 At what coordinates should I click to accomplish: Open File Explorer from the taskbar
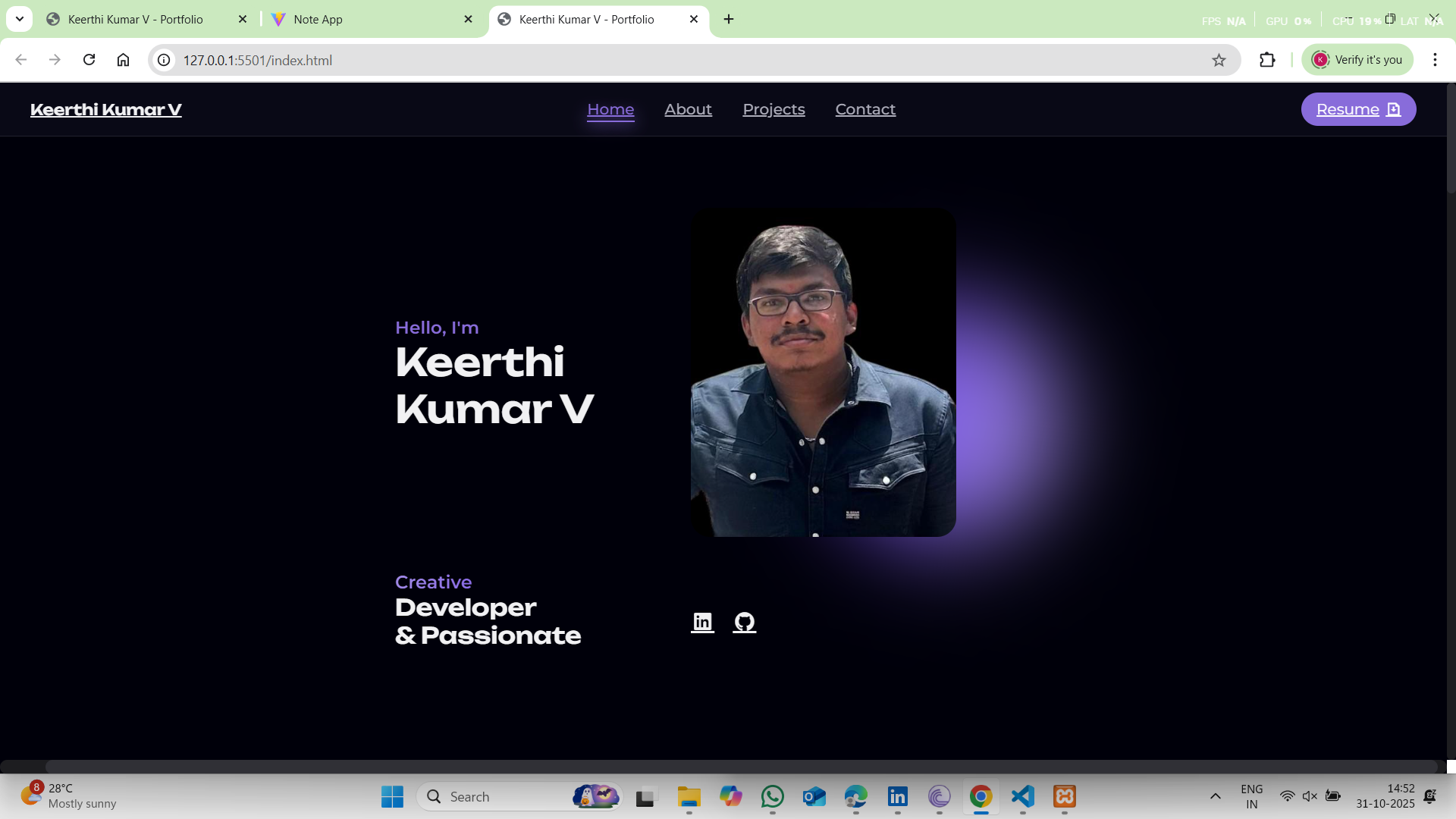pyautogui.click(x=689, y=796)
